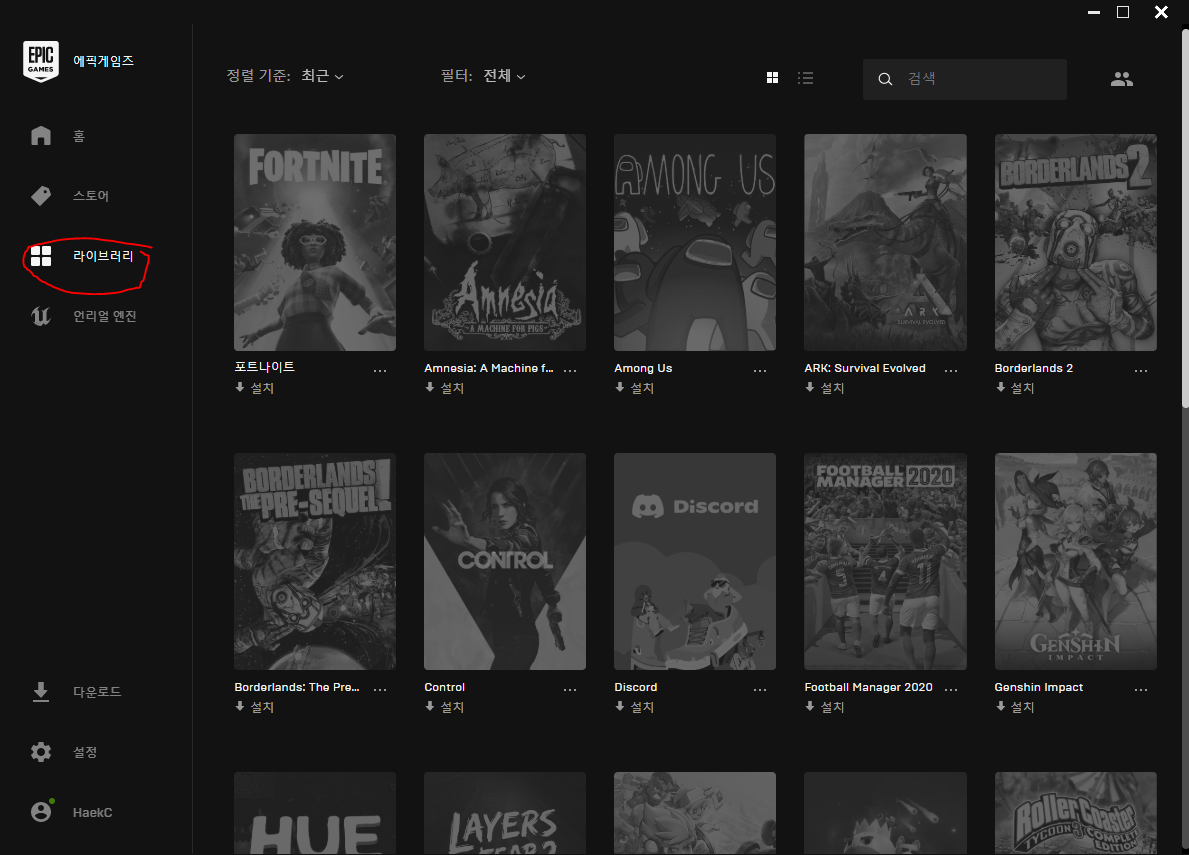Select the 라이브러리 library grid icon

[x=41, y=256]
